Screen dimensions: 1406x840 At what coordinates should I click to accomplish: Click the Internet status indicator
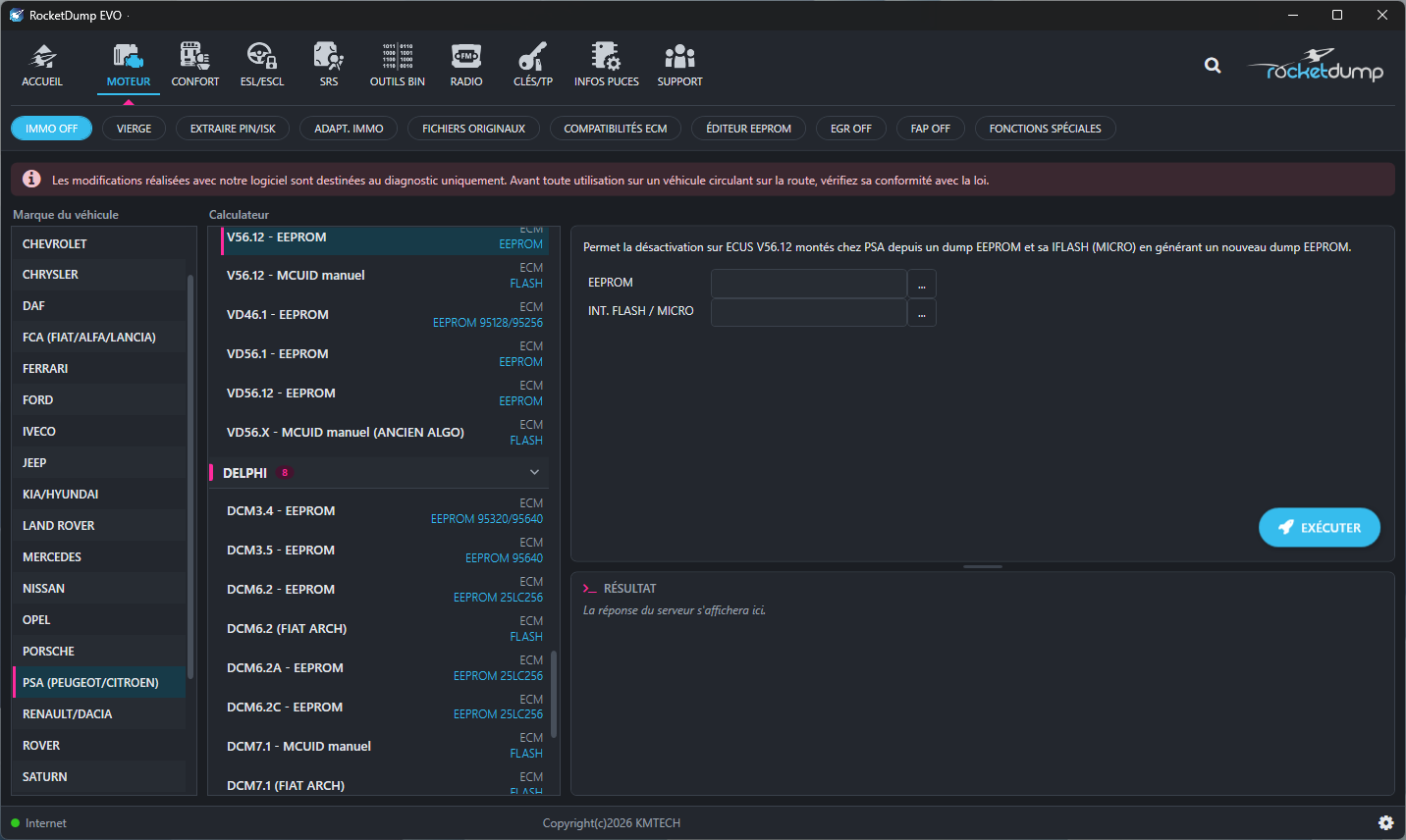pos(39,823)
